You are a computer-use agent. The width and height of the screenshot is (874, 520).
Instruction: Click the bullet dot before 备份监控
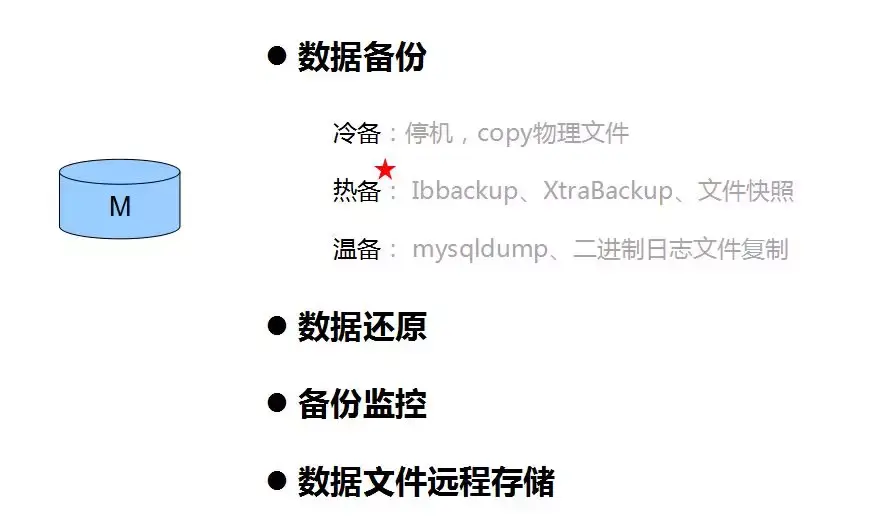coord(277,403)
